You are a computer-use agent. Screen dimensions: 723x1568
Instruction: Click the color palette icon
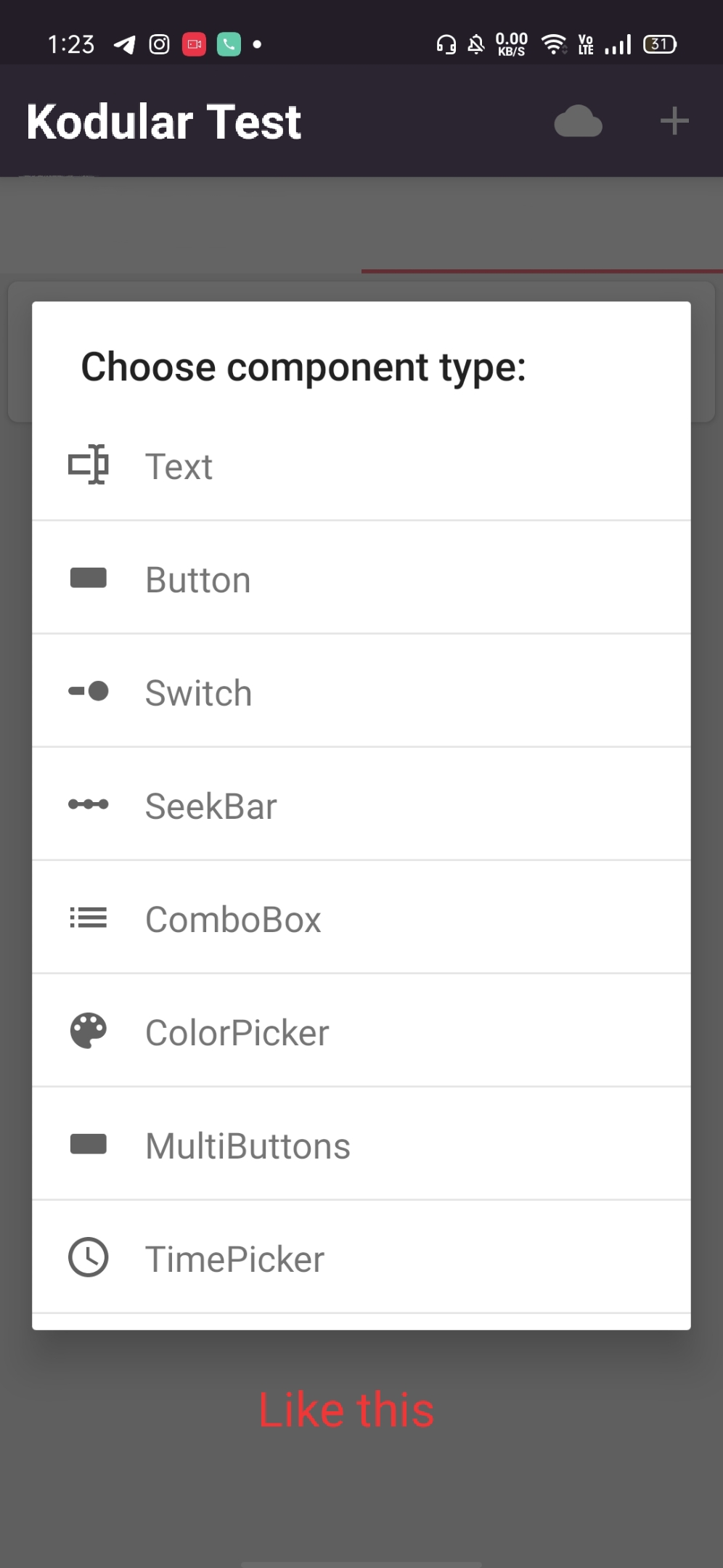[89, 1031]
